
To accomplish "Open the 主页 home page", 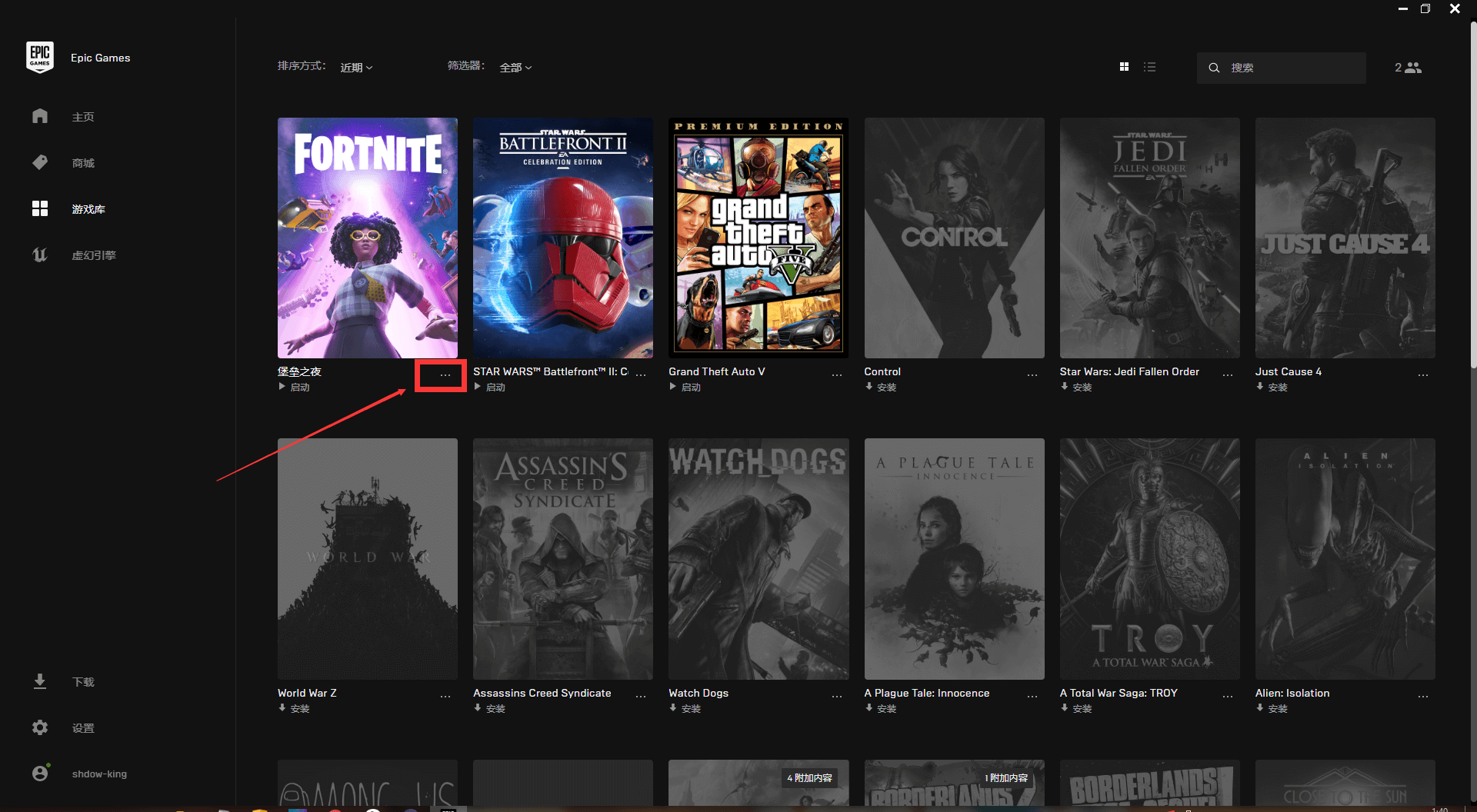I will (83, 117).
